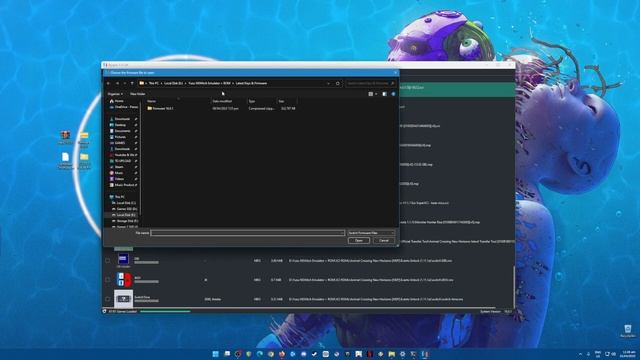The height and width of the screenshot is (360, 640).
Task: Open the Windows Start menu
Action: tap(216, 354)
